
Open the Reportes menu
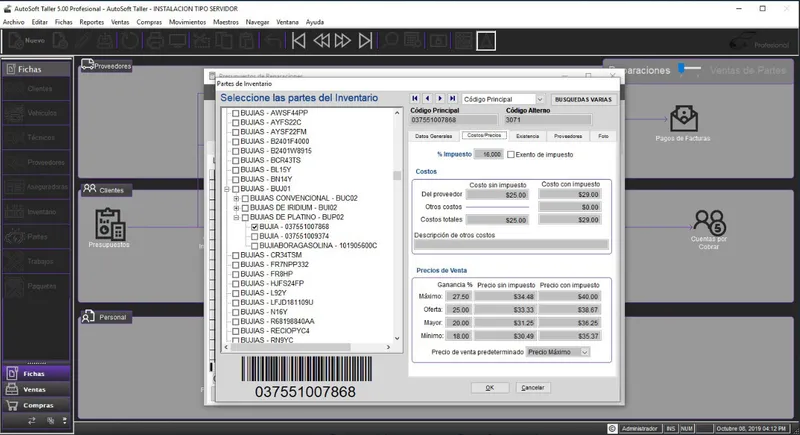point(92,22)
